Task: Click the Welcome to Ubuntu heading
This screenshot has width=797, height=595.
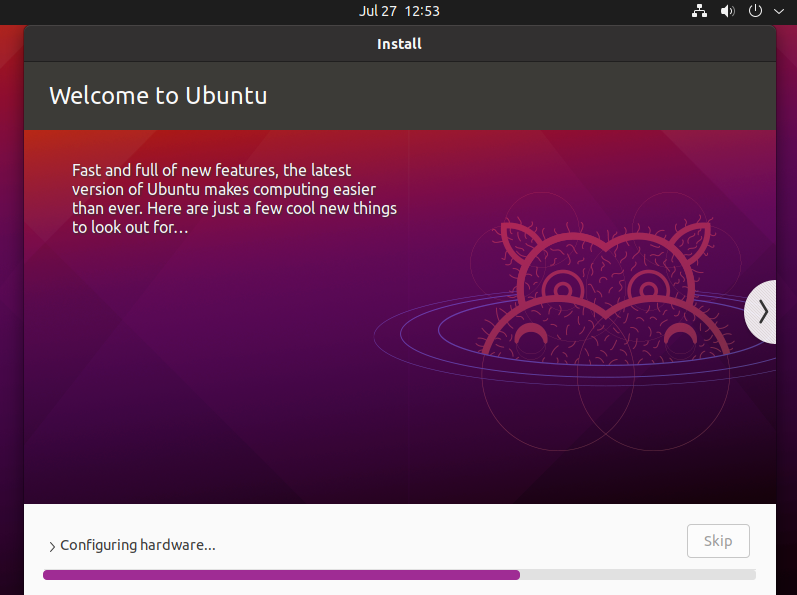Action: pyautogui.click(x=158, y=96)
